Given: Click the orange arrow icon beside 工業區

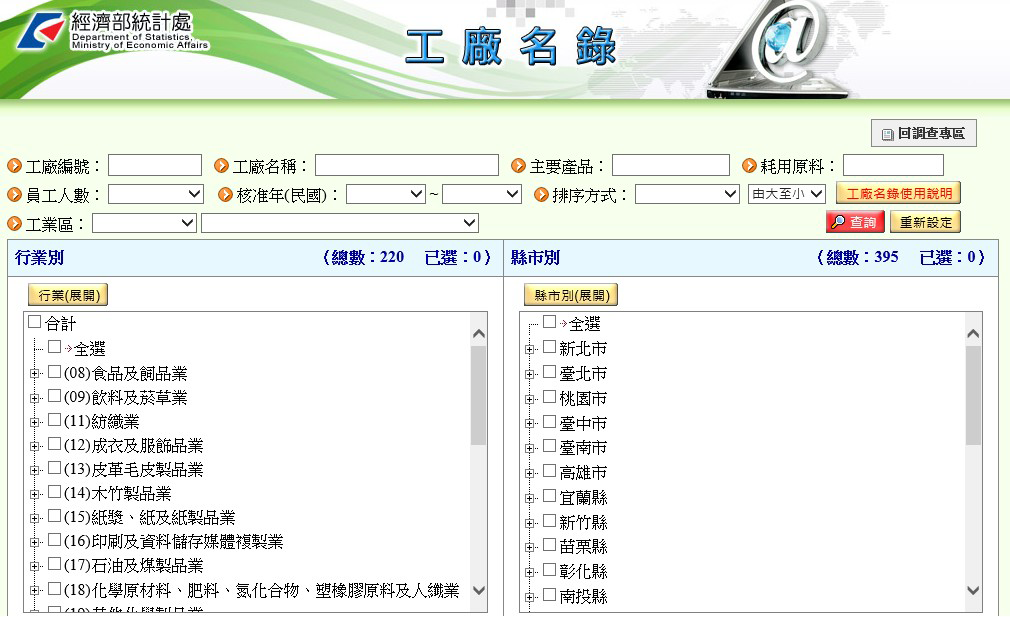Looking at the screenshot, I should tap(15, 223).
